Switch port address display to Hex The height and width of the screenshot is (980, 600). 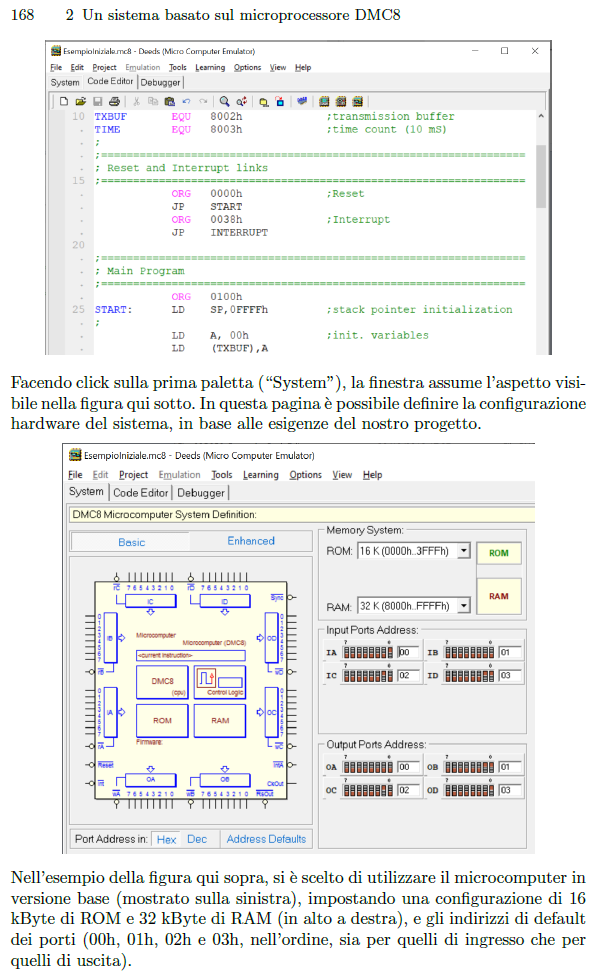pyautogui.click(x=166, y=839)
